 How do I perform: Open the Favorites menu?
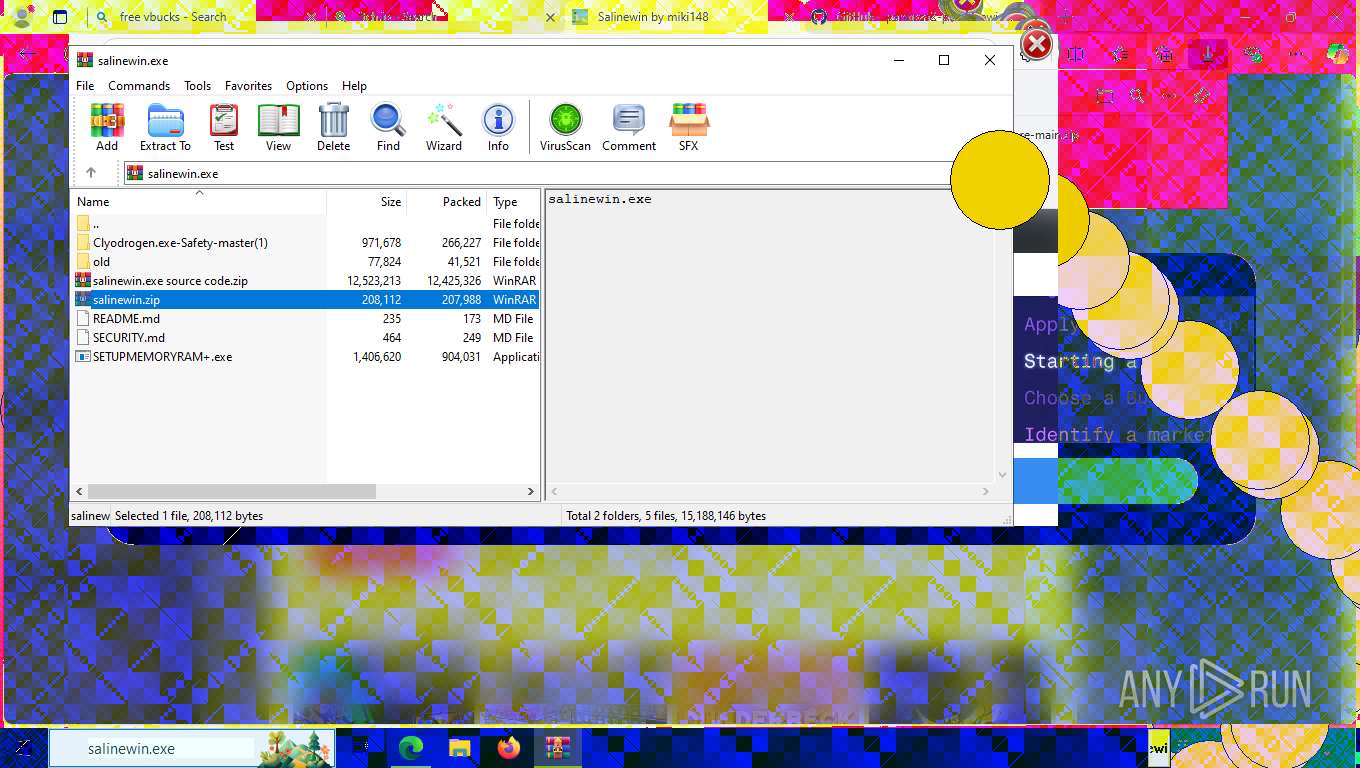(248, 86)
